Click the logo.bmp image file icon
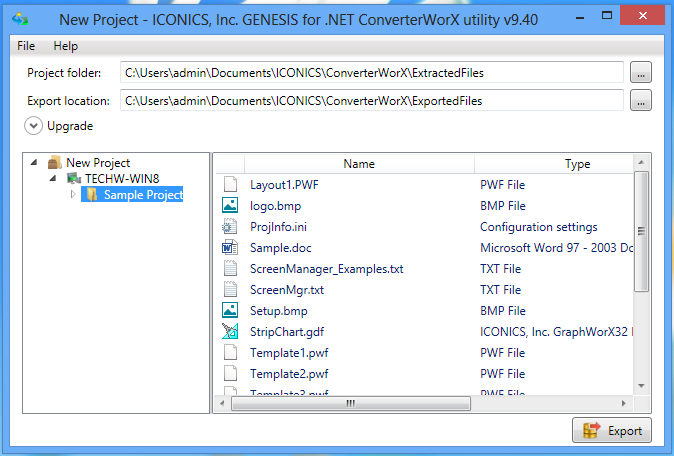 [x=231, y=206]
